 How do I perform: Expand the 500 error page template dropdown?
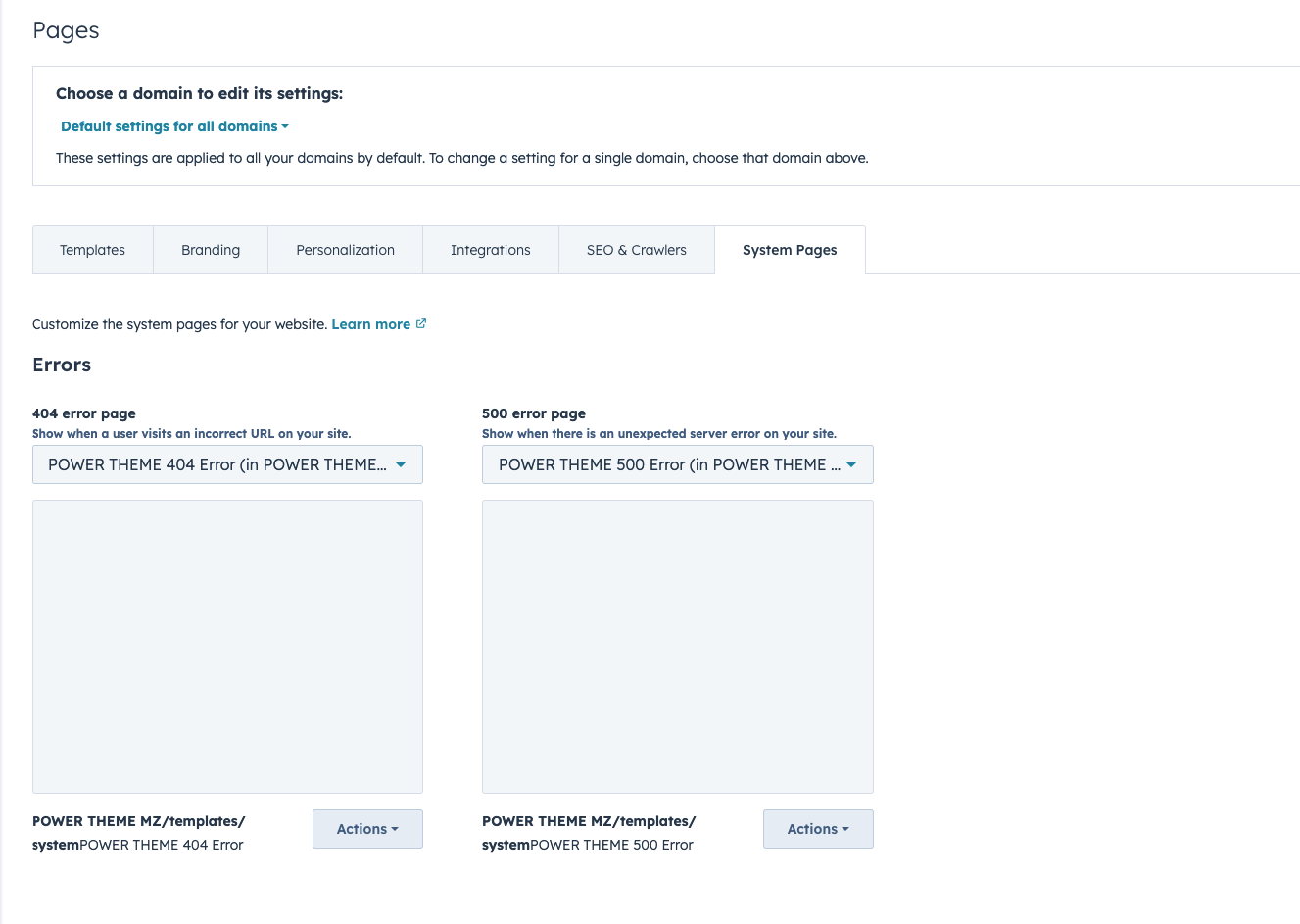coord(678,464)
